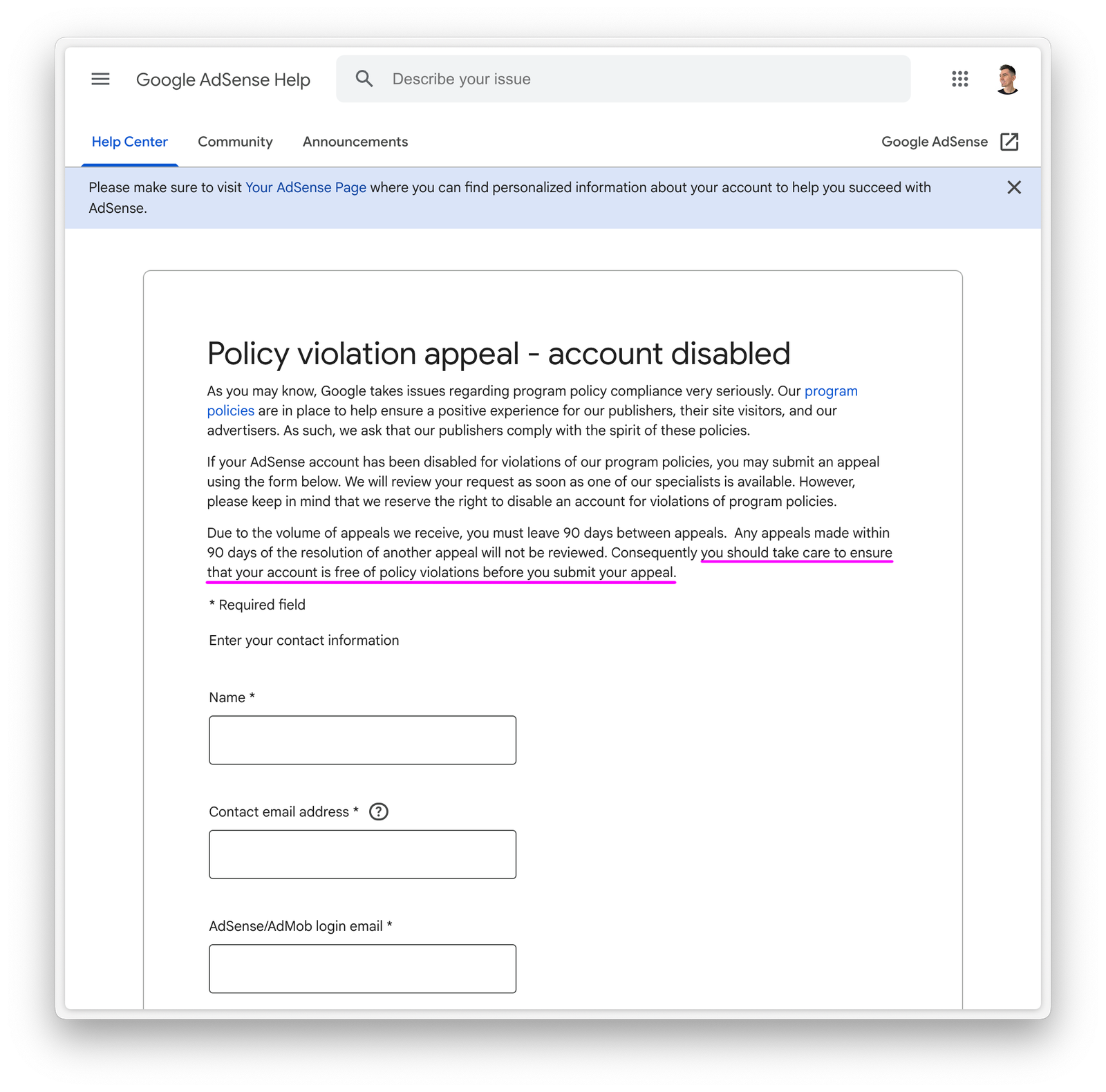
Task: Click the magnifier search icon
Action: (364, 79)
